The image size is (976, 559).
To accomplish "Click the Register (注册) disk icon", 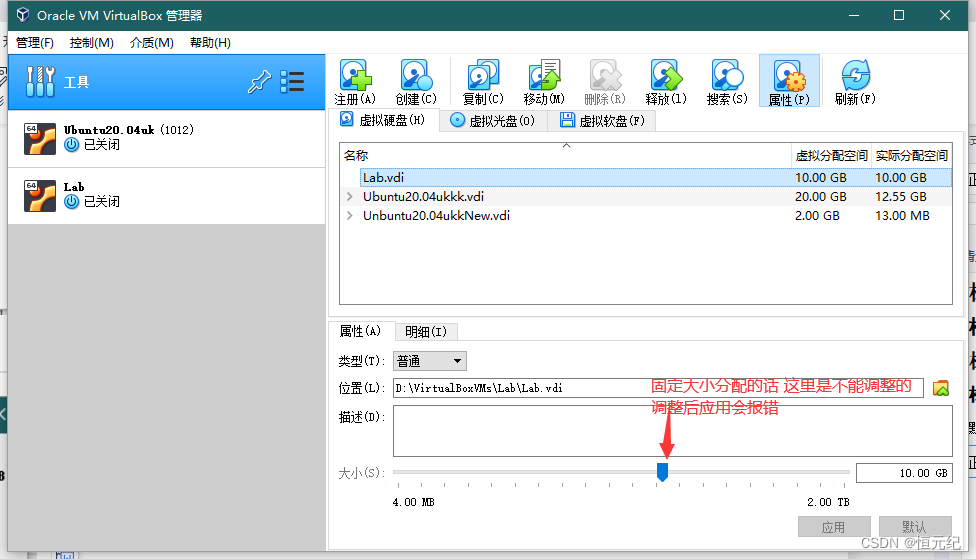I will 355,75.
